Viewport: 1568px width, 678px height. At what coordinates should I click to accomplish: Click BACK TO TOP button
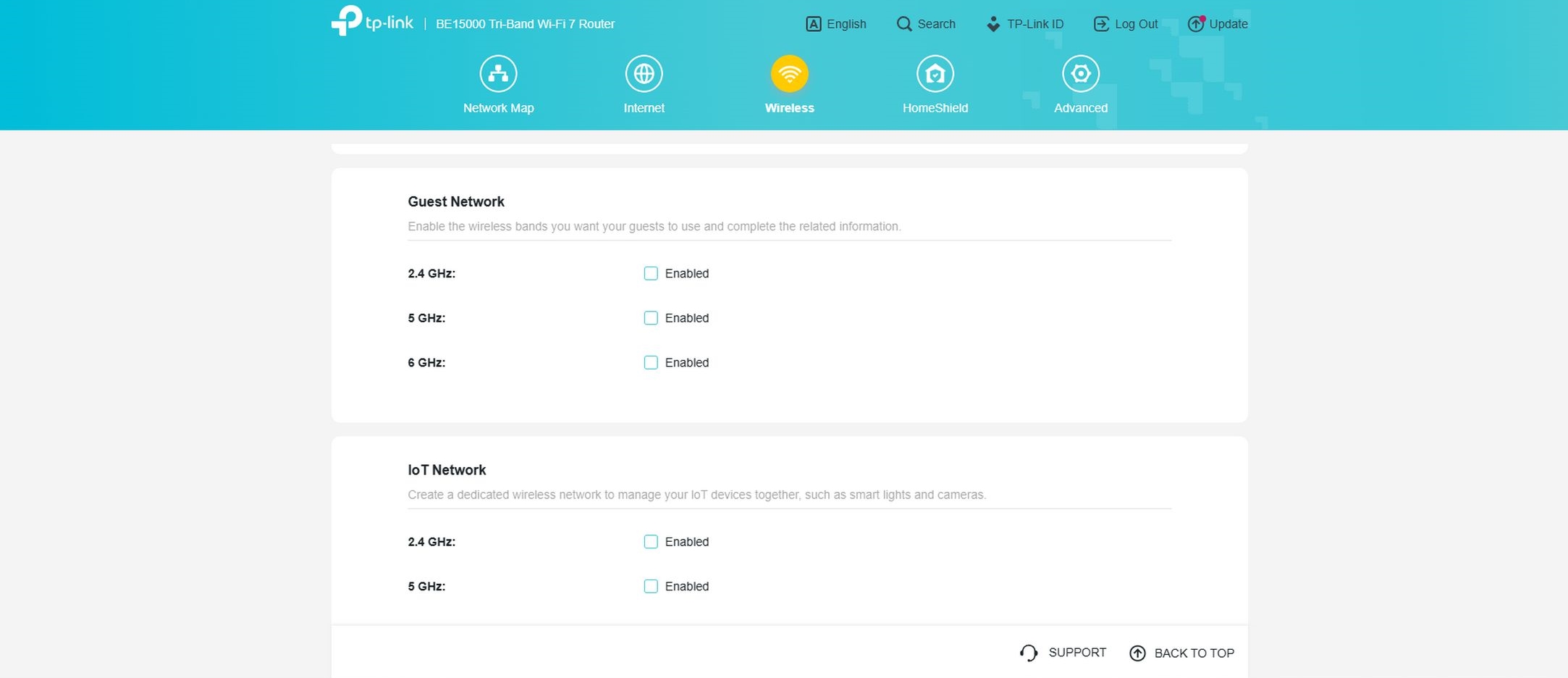point(1182,653)
